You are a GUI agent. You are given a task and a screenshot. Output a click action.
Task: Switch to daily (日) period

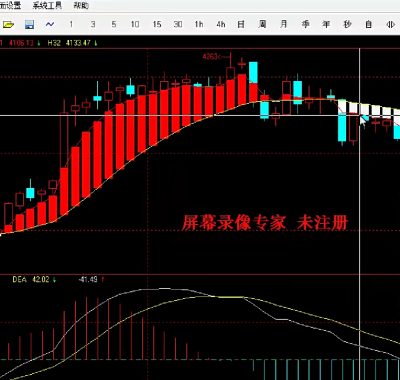(x=241, y=24)
